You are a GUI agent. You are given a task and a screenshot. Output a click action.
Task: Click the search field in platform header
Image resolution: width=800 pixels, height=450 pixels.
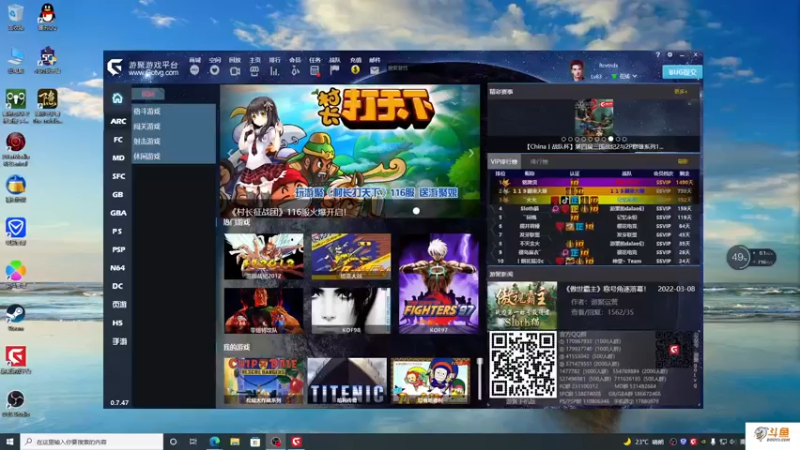pos(423,68)
